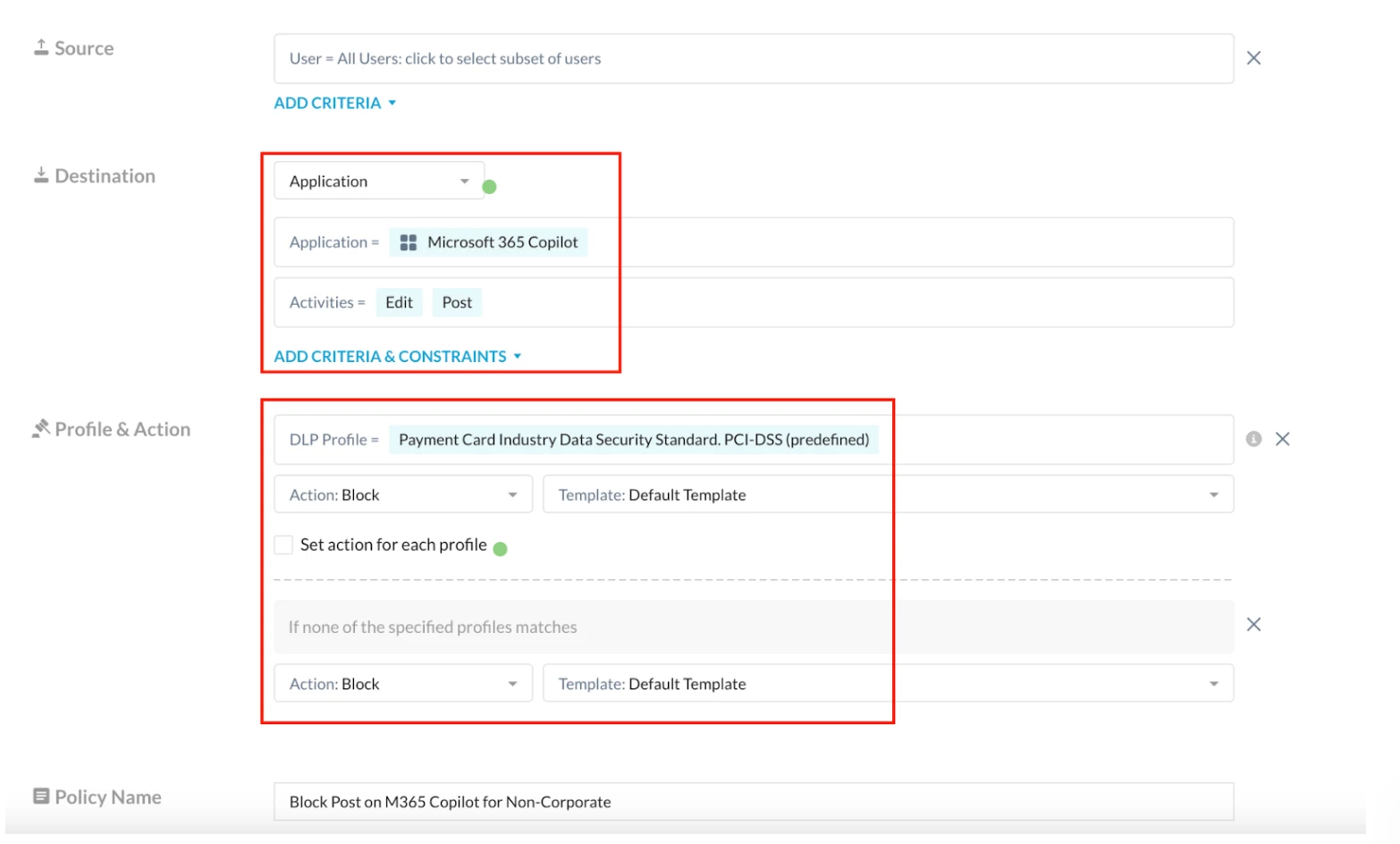Click the Profile & Action section label
Screen dimensions: 1400x844
point(122,429)
